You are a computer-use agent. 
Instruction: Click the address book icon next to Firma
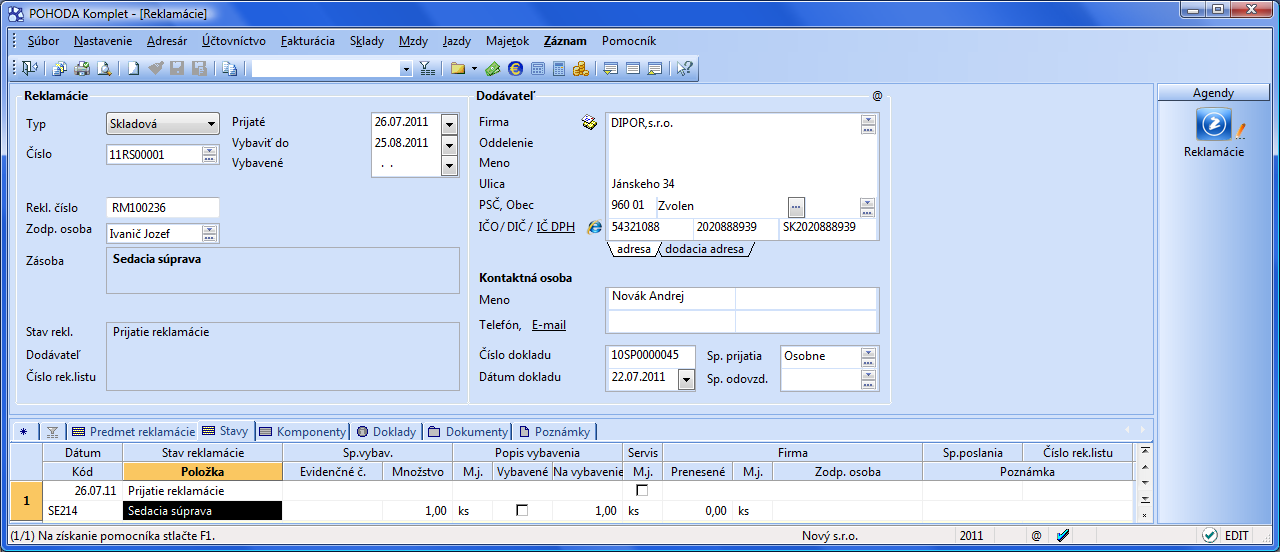590,122
